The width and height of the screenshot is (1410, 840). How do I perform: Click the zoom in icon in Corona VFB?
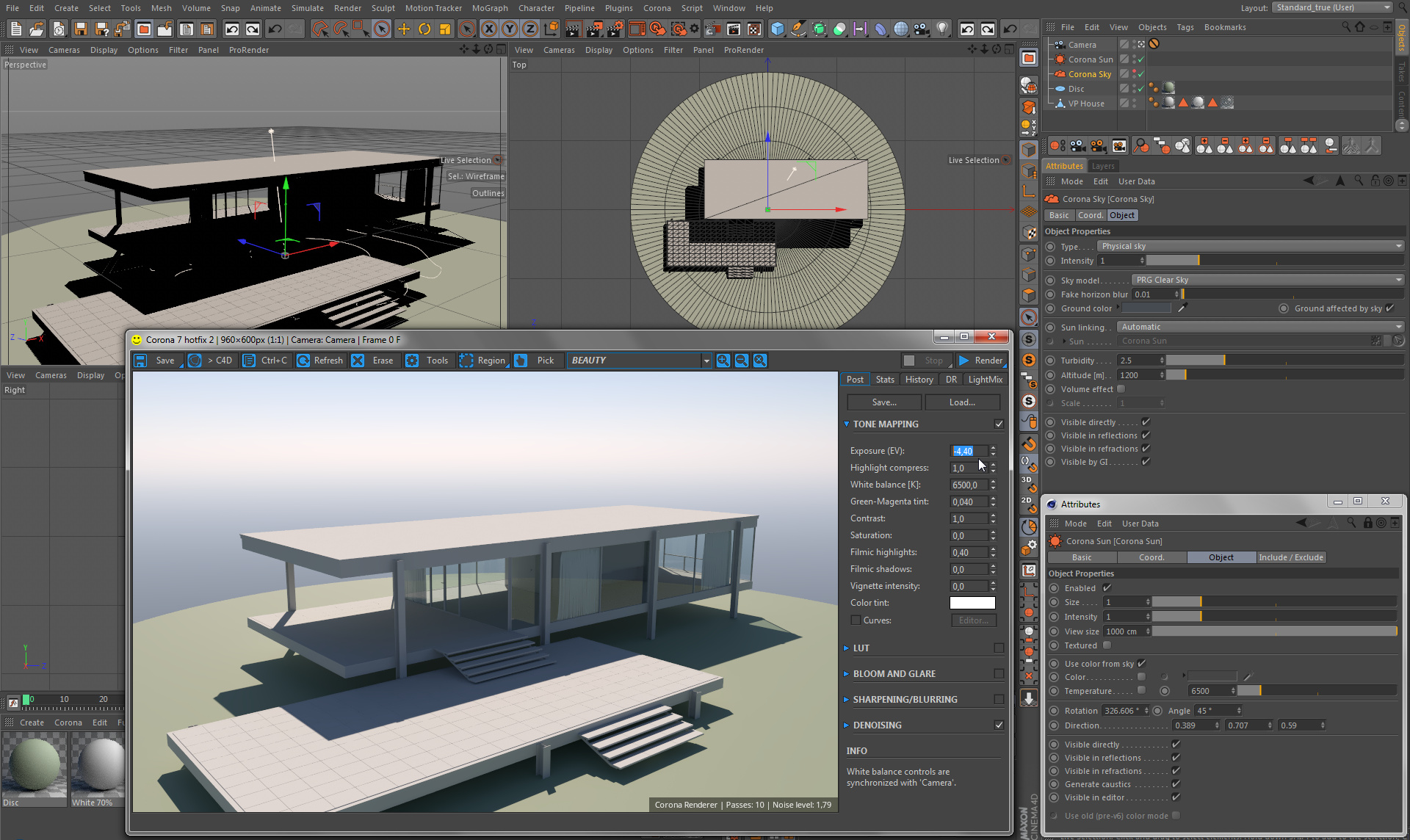coord(723,361)
